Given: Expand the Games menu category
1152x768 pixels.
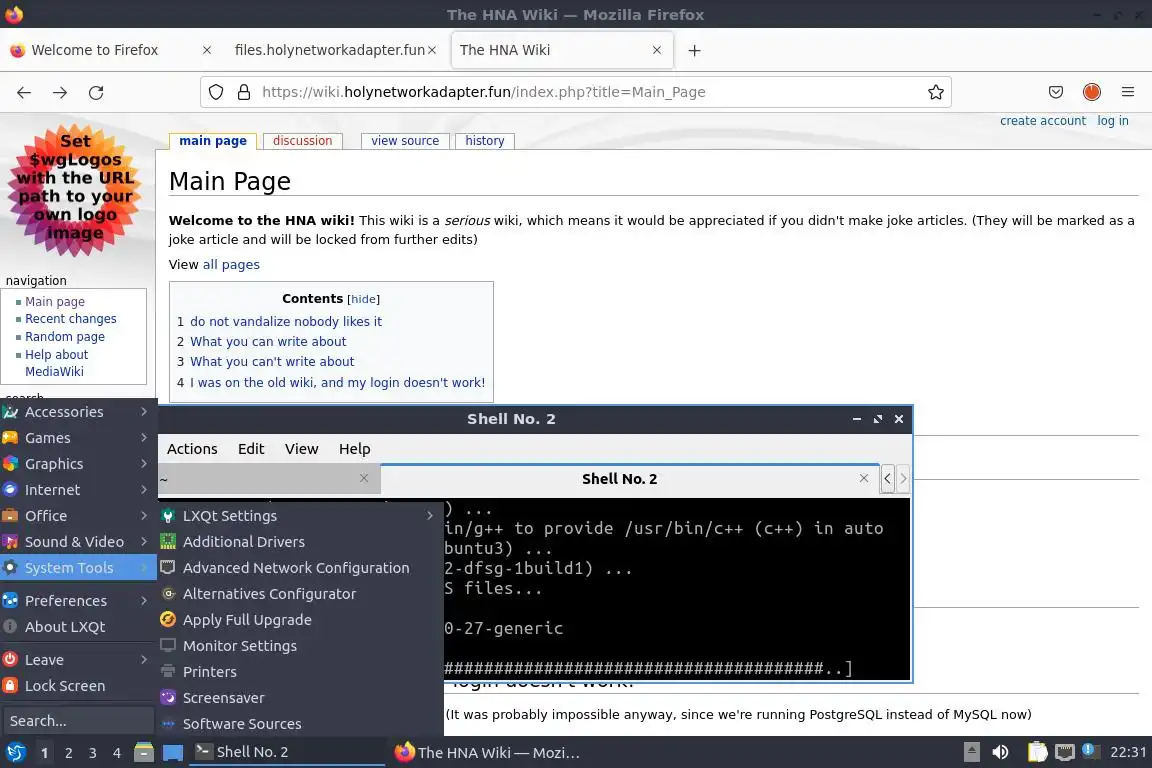Looking at the screenshot, I should 79,438.
